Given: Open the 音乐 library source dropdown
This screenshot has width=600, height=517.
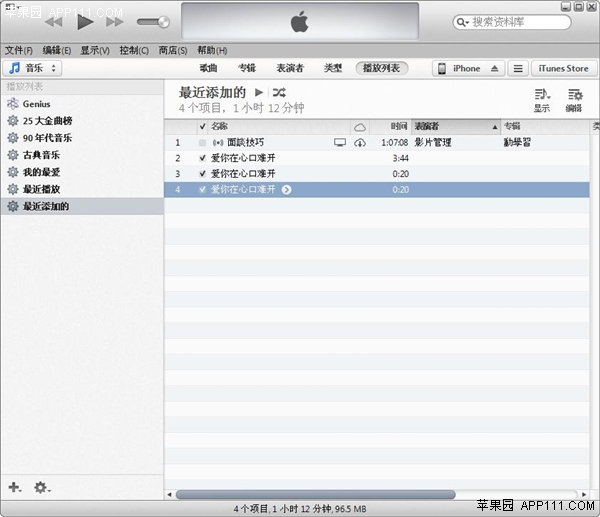Looking at the screenshot, I should (33, 68).
